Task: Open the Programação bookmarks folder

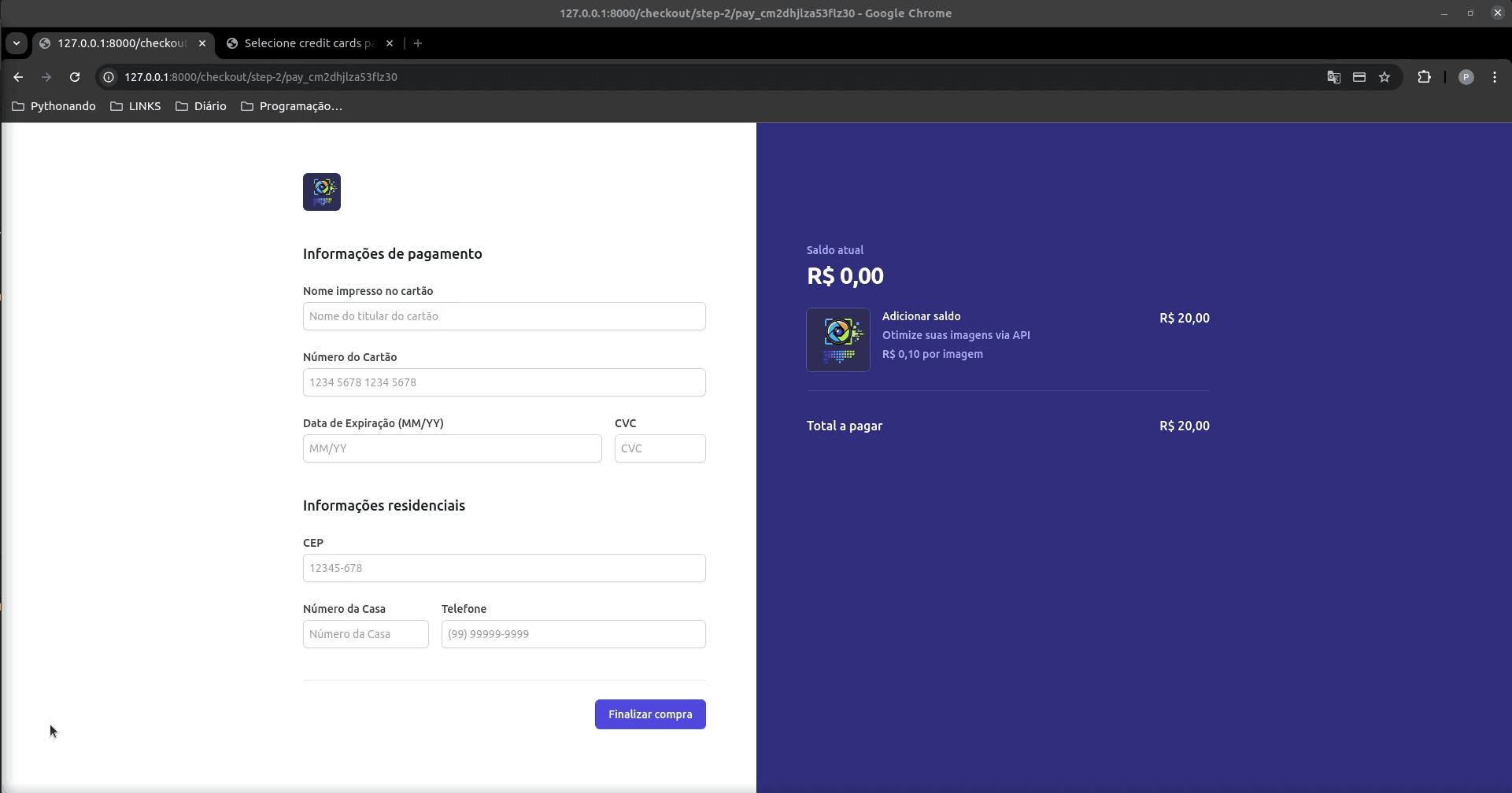Action: 291,106
